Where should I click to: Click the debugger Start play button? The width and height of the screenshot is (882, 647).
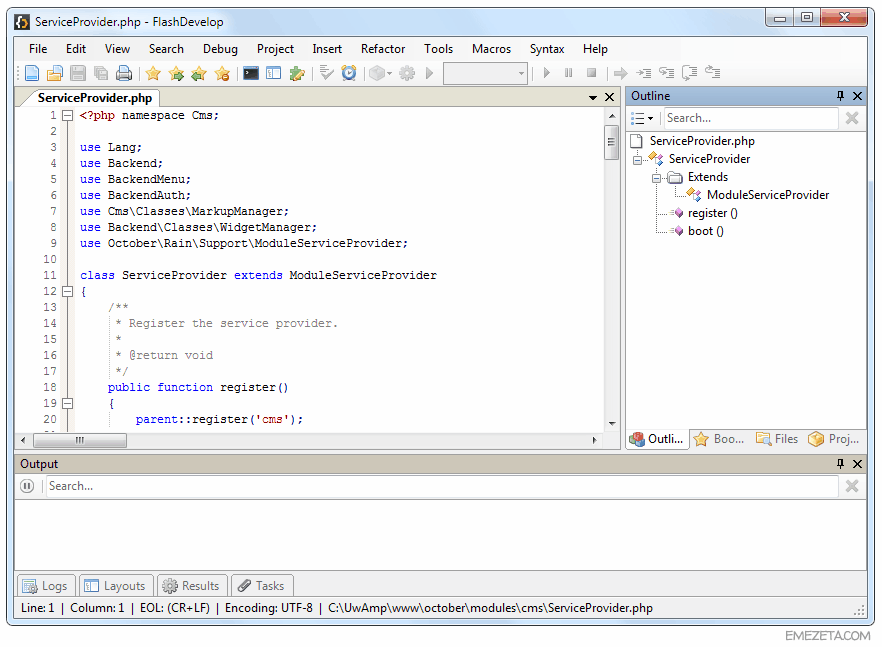pyautogui.click(x=546, y=73)
